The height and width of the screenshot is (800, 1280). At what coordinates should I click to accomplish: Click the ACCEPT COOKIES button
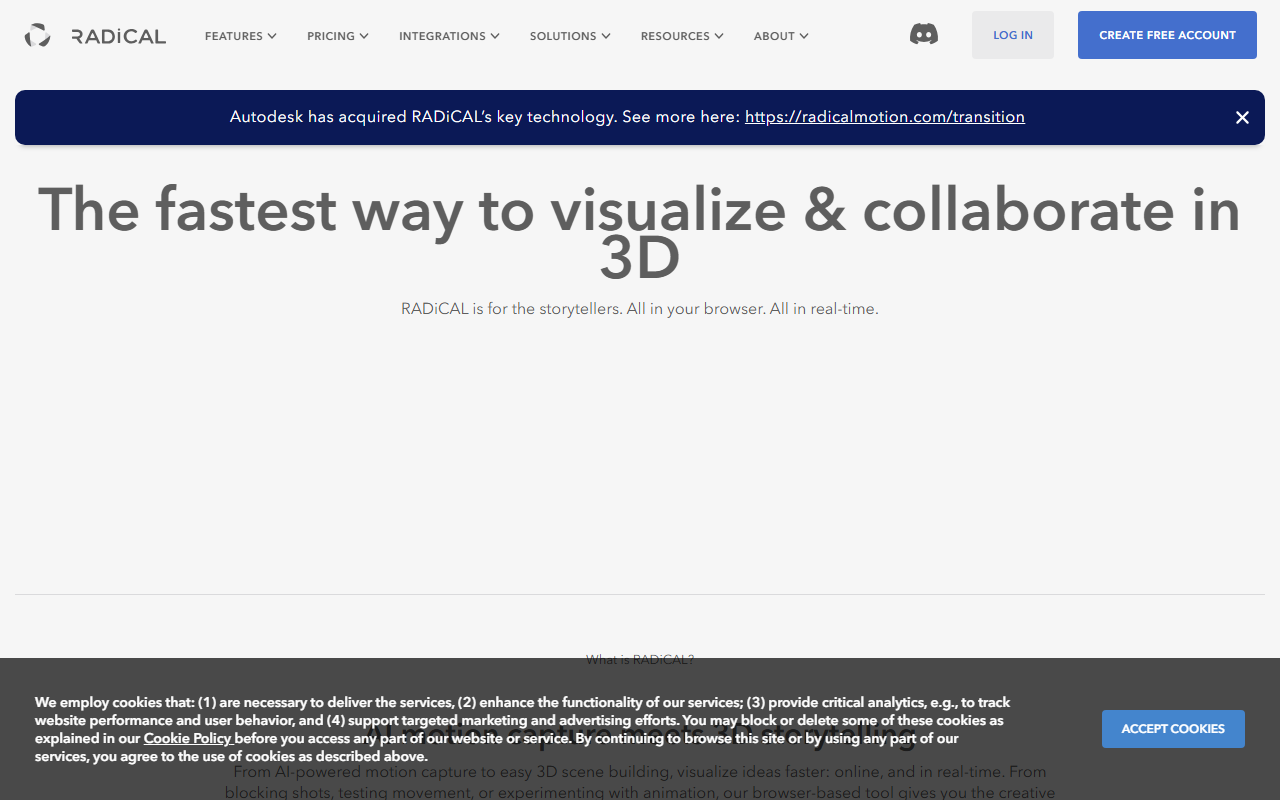pyautogui.click(x=1173, y=729)
